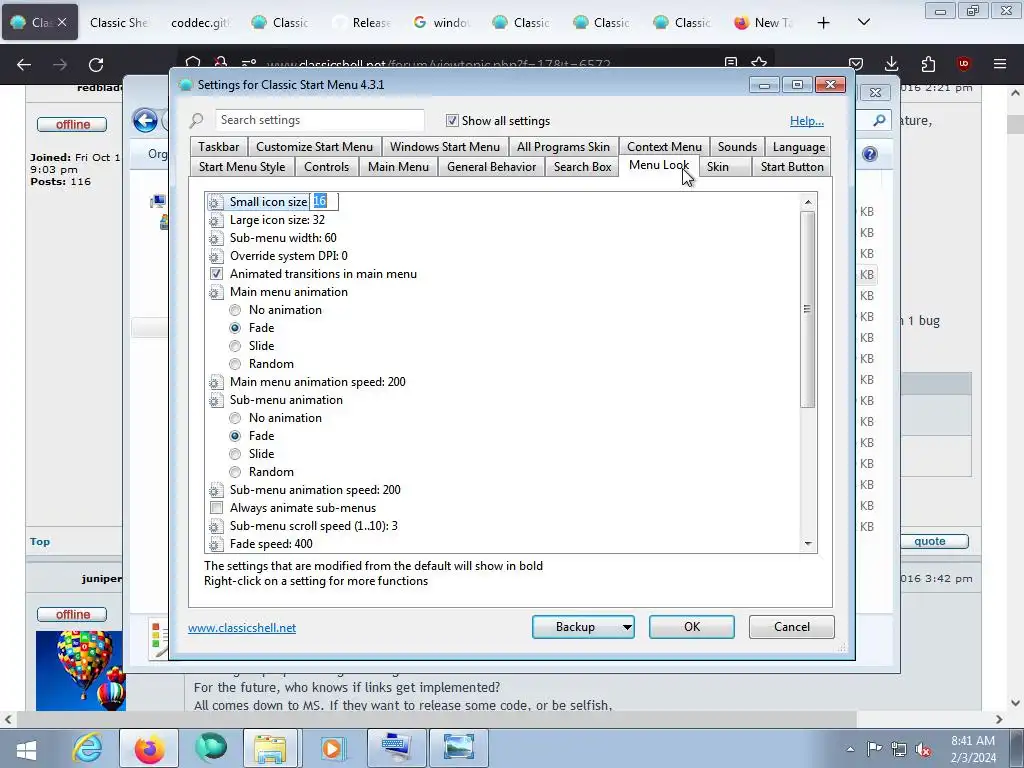Click gear icon beside Sub-menu width
The width and height of the screenshot is (1024, 768).
[216, 238]
